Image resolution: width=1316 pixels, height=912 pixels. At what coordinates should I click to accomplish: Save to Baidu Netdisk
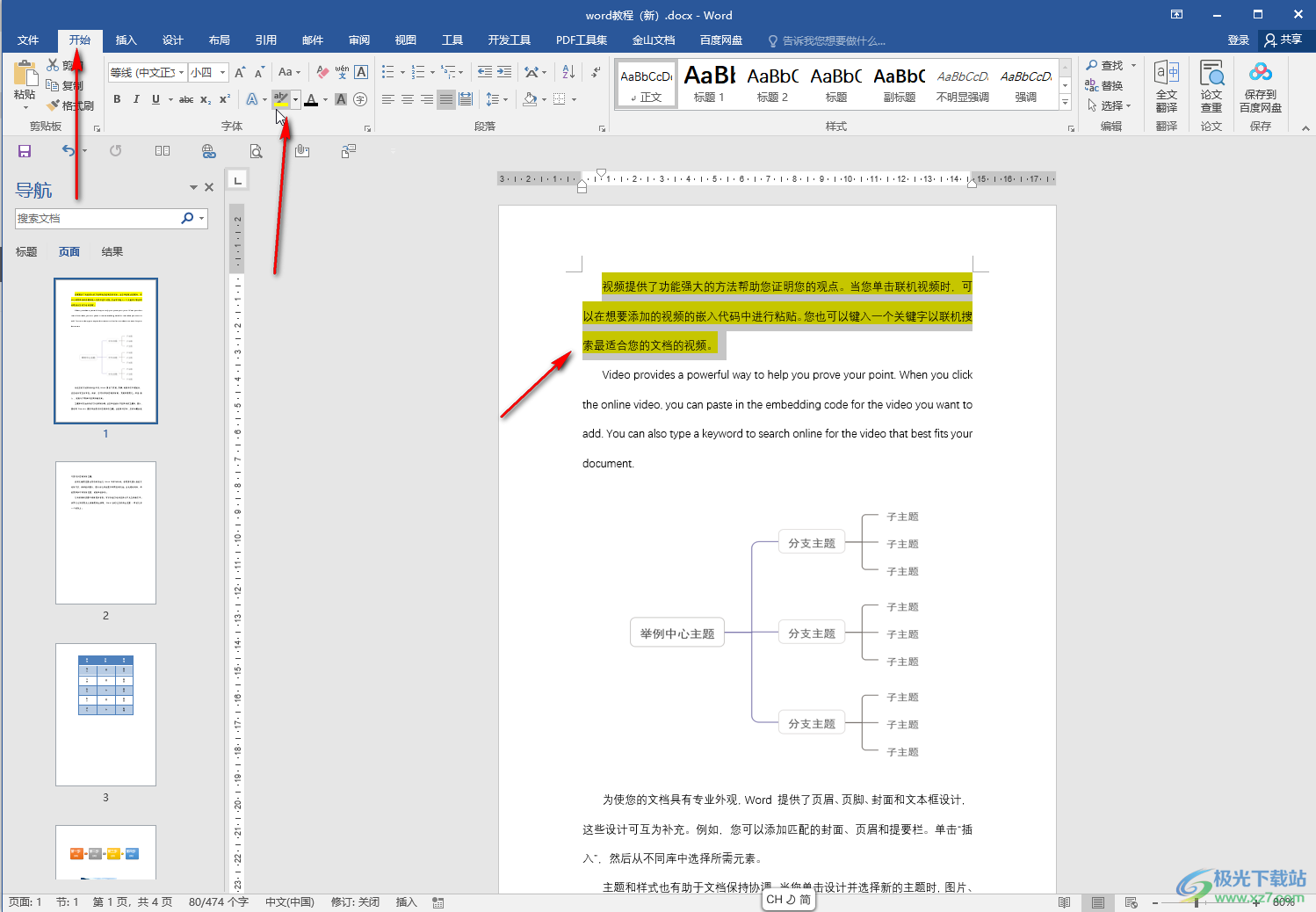coord(1261,86)
